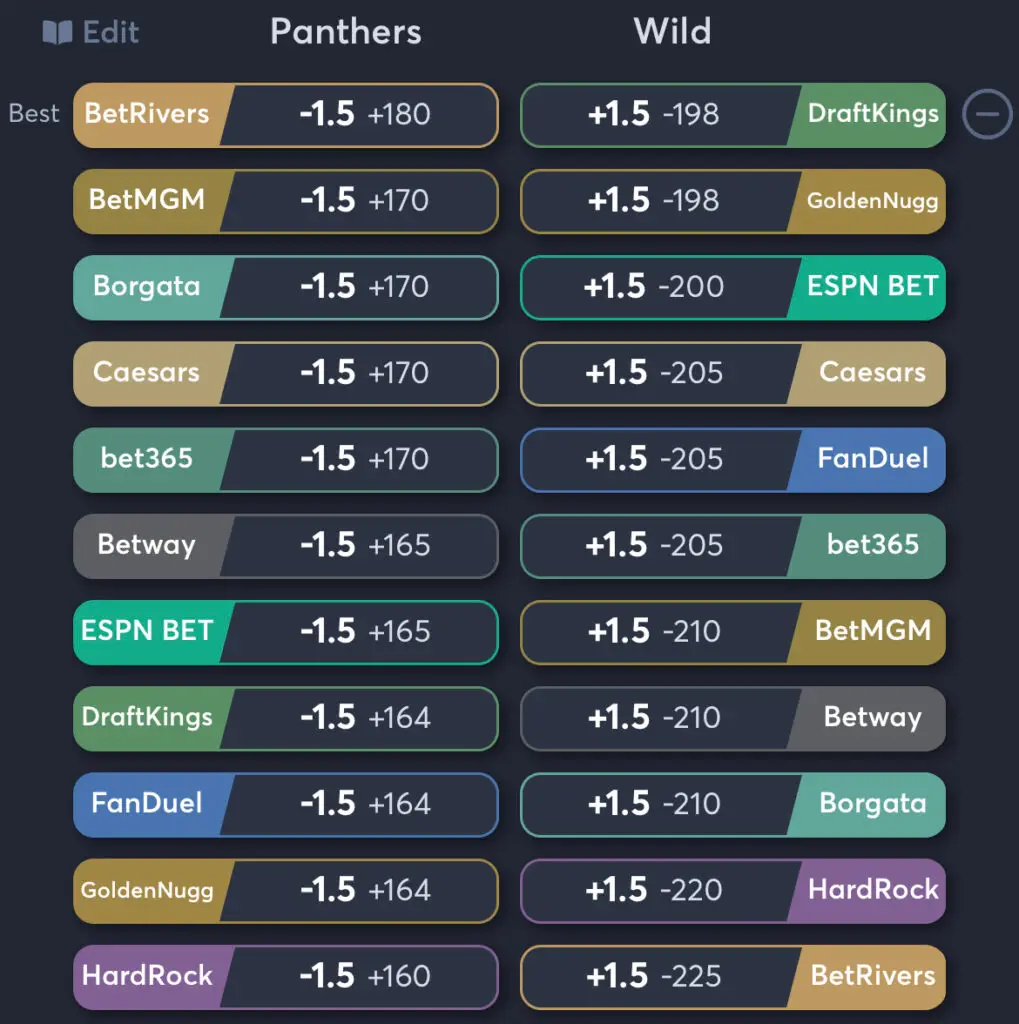Open the Borgata Panthers +170 bet
The width and height of the screenshot is (1019, 1024).
[285, 287]
